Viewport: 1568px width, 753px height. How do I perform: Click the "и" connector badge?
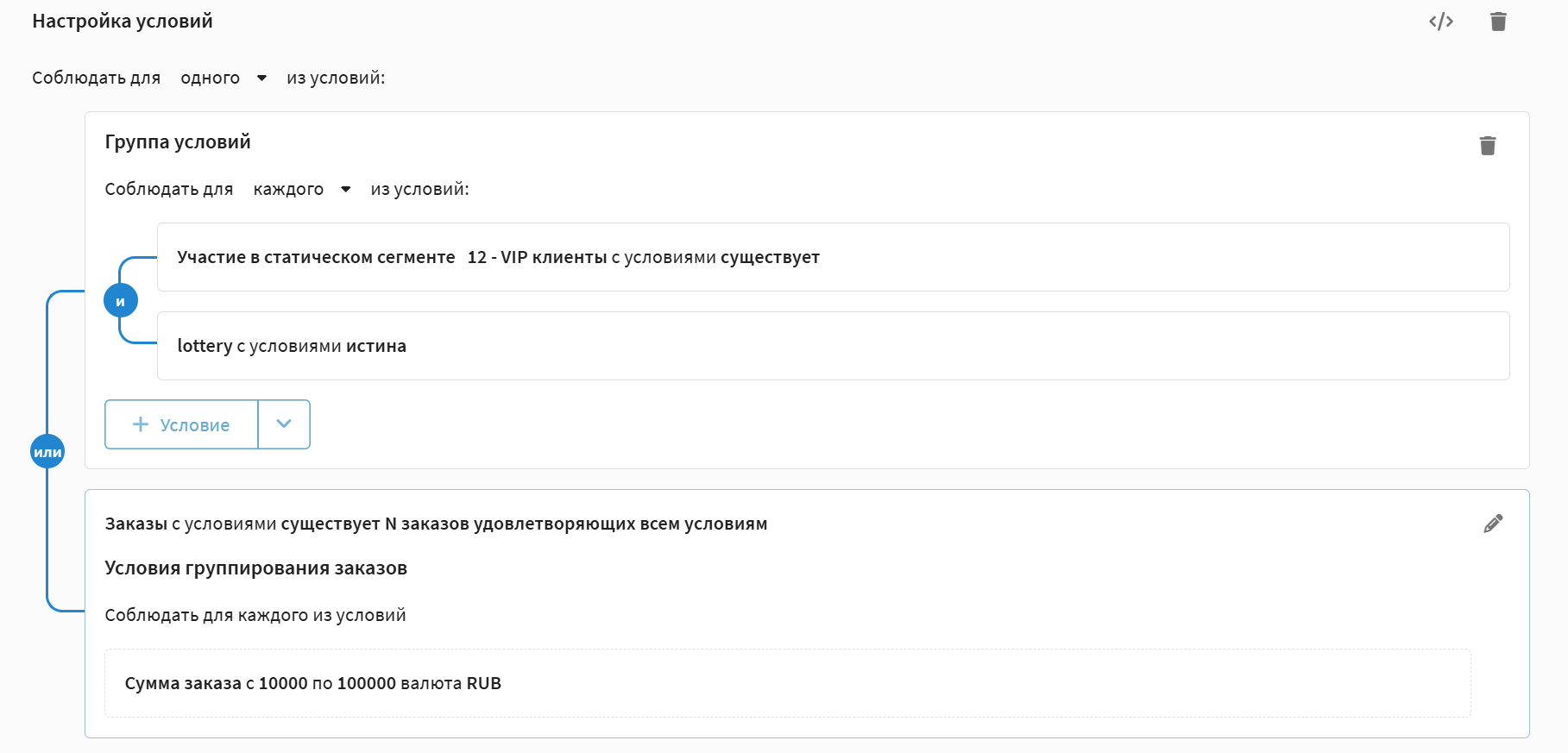click(120, 301)
